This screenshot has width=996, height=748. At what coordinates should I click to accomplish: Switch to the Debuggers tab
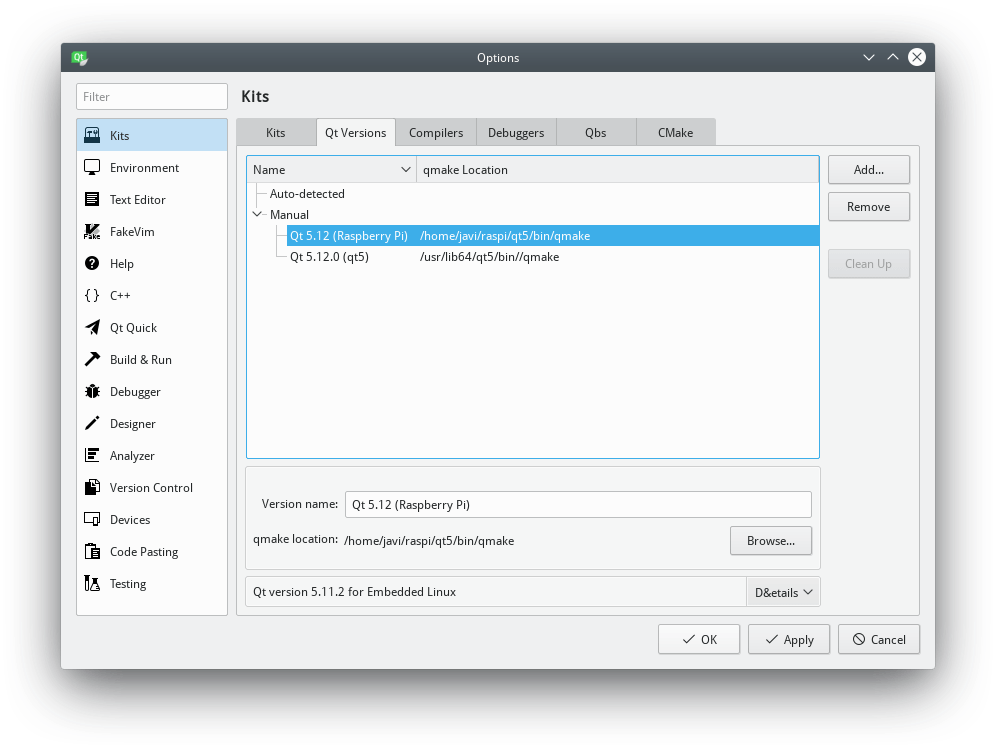[516, 132]
